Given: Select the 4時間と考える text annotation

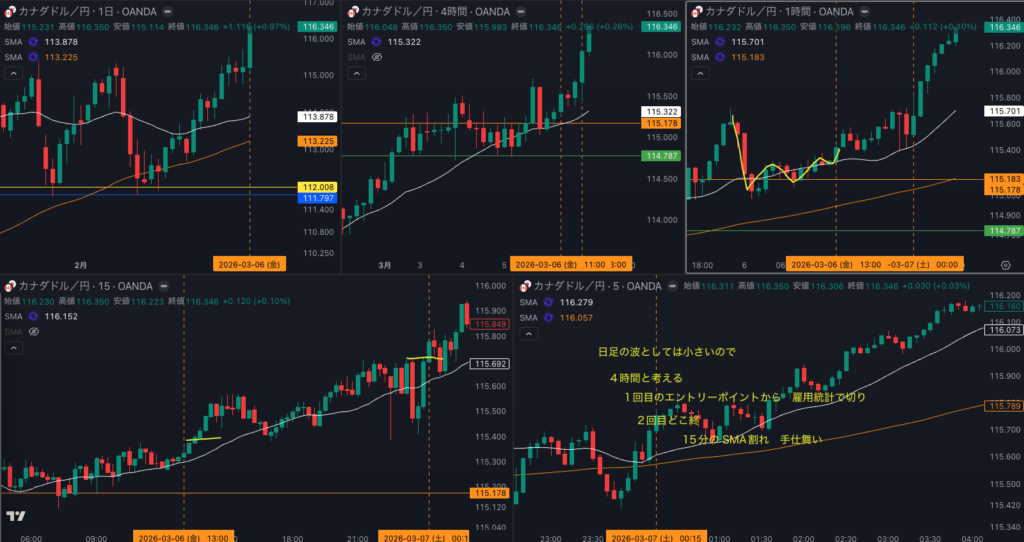Looking at the screenshot, I should pyautogui.click(x=646, y=379).
